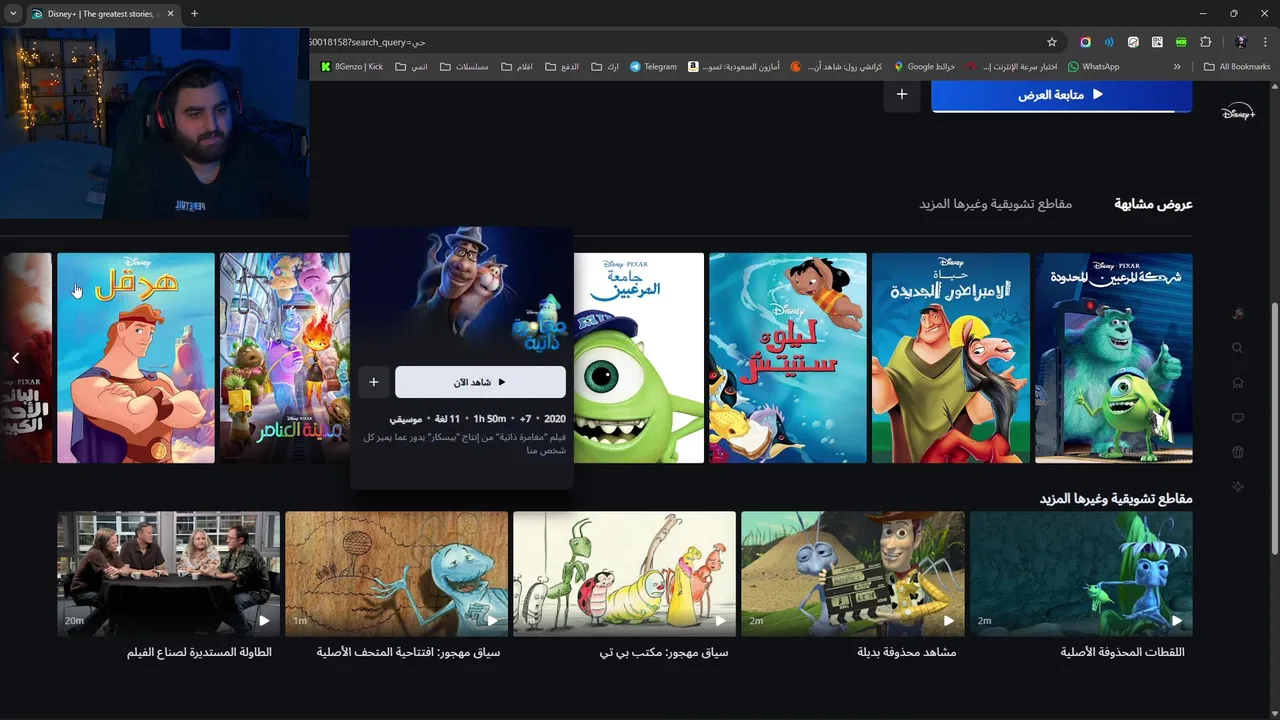Open the ليلو وستيتش poster
The height and width of the screenshot is (720, 1280).
(x=788, y=358)
